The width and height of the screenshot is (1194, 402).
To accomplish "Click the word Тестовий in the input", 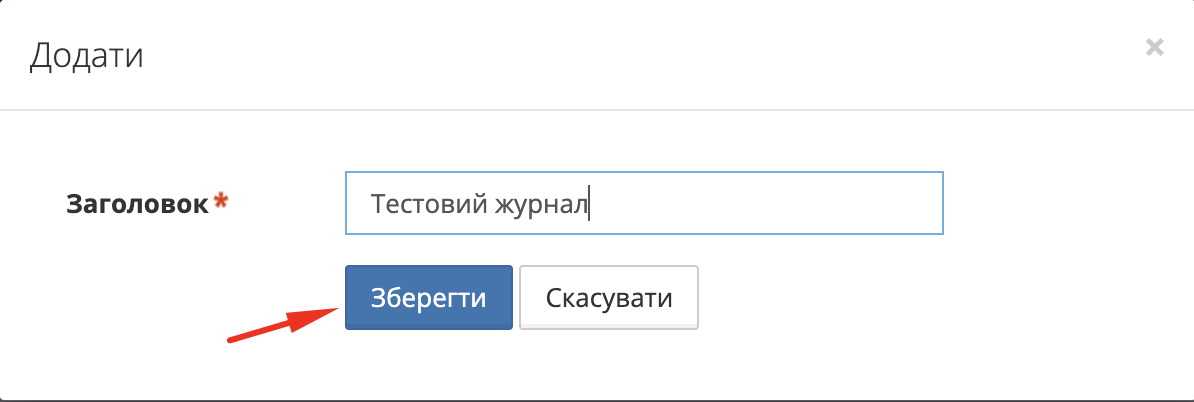I will (427, 204).
